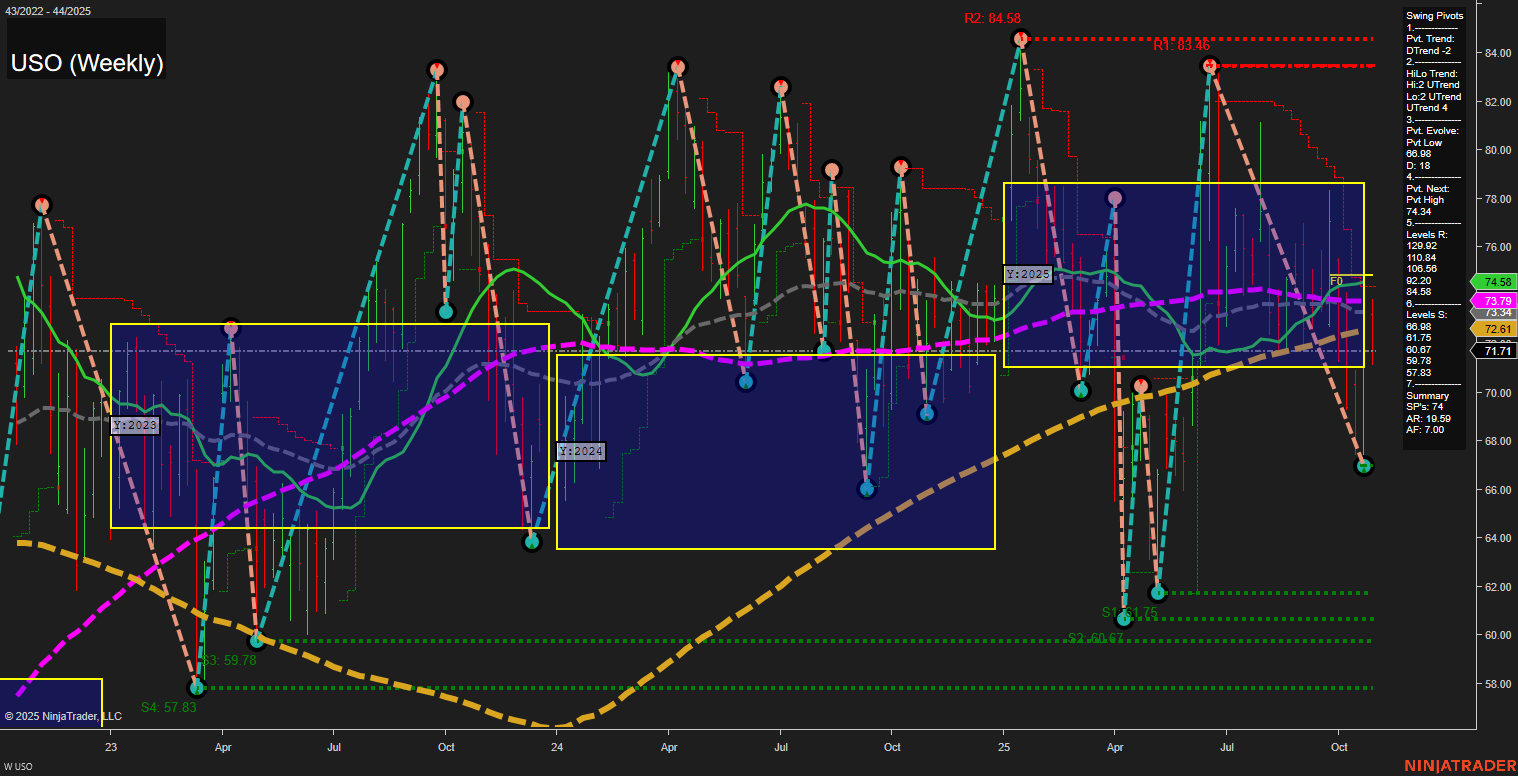Viewport: 1518px width, 776px height.
Task: Click the NinjaTrader logo in the corner
Action: 1460,766
